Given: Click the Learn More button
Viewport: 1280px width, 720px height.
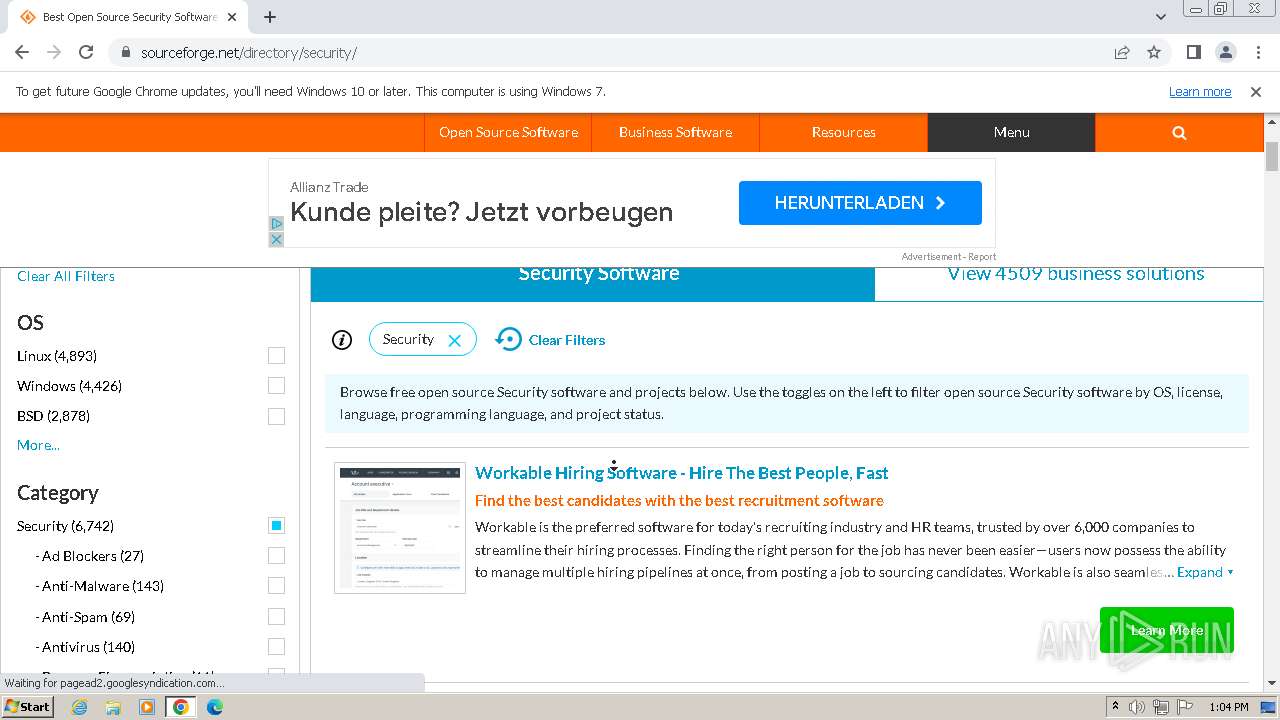Looking at the screenshot, I should click(1166, 630).
